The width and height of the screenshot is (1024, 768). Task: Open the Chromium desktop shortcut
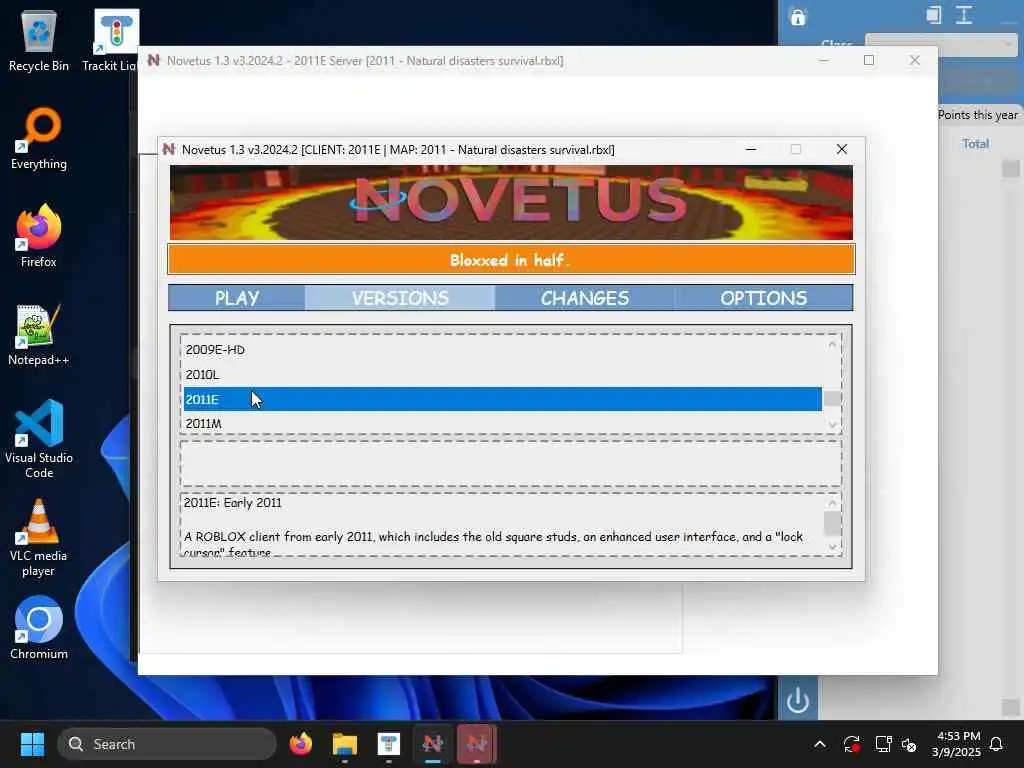39,628
